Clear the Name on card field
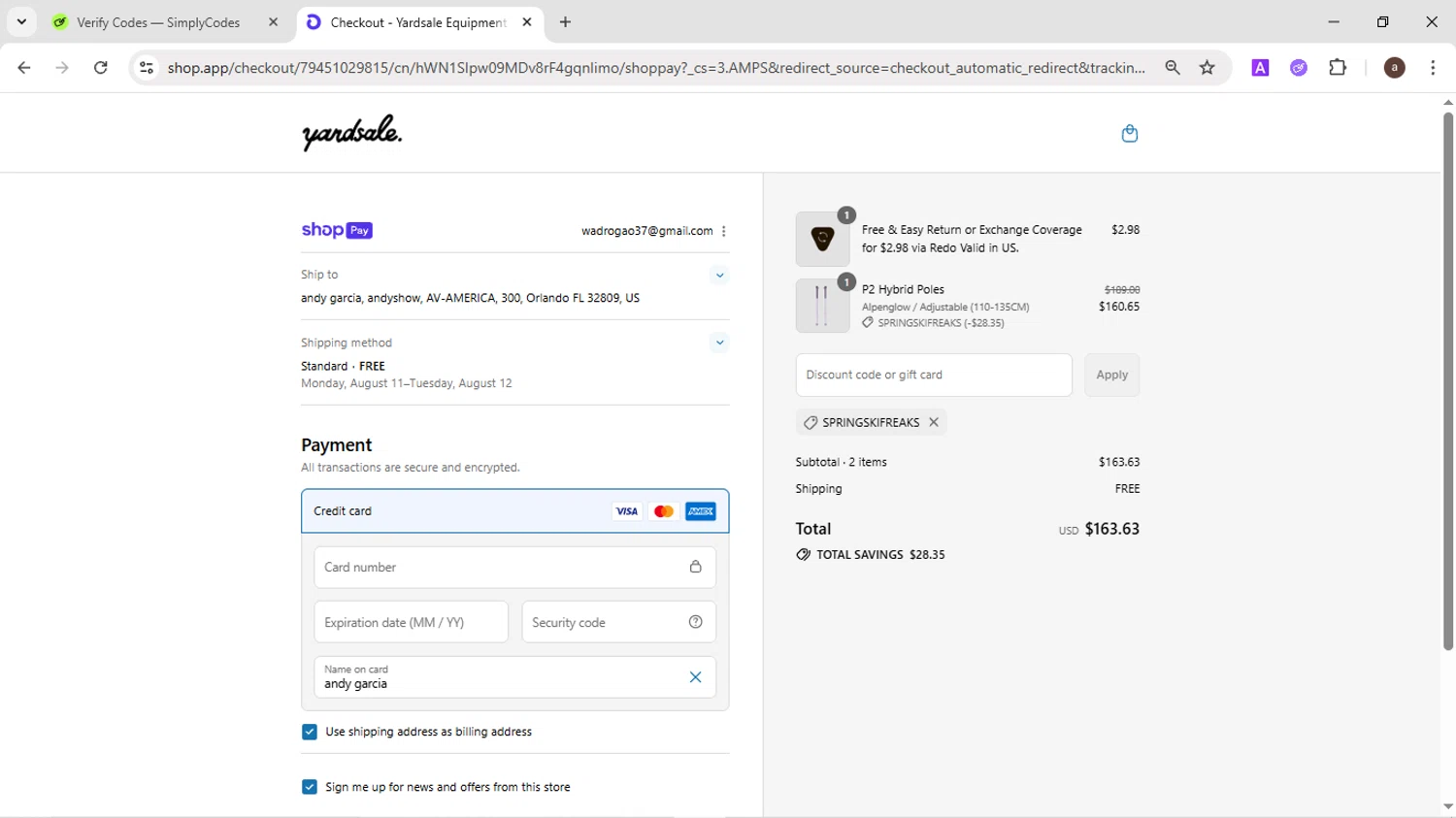Viewport: 1456px width, 818px height. click(x=695, y=677)
